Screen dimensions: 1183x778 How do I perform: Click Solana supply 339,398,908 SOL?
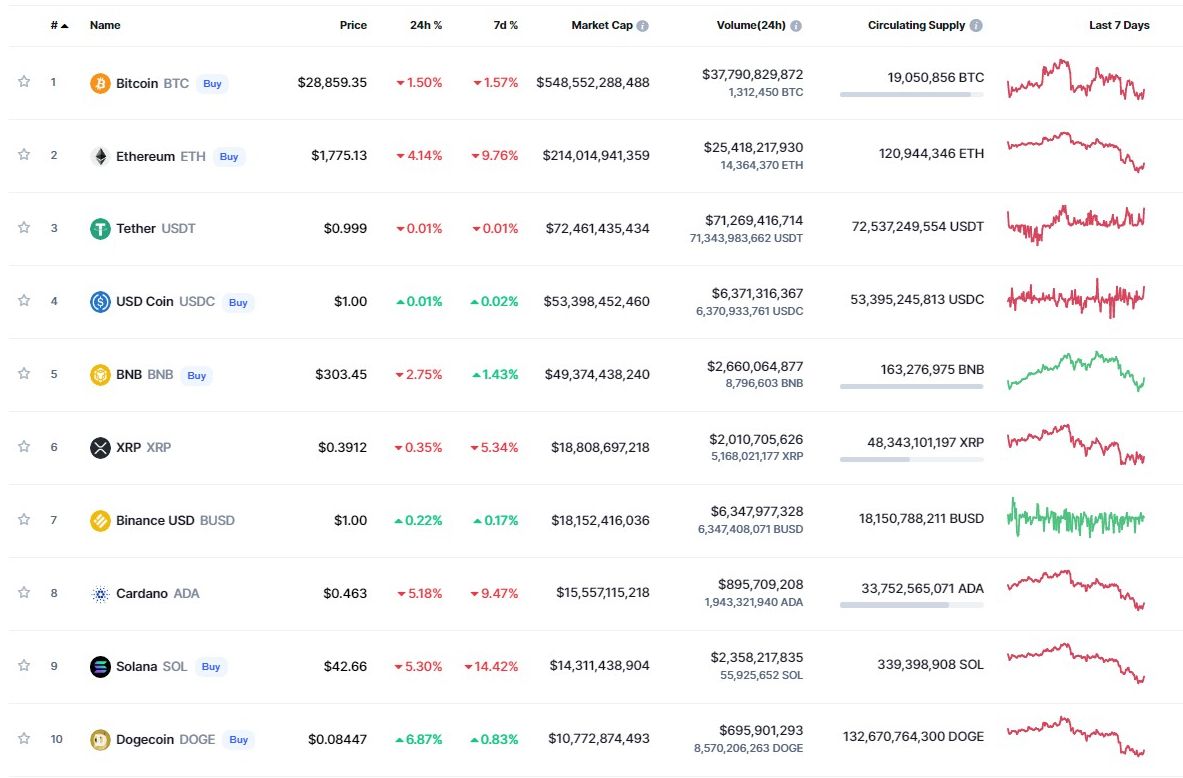point(930,665)
